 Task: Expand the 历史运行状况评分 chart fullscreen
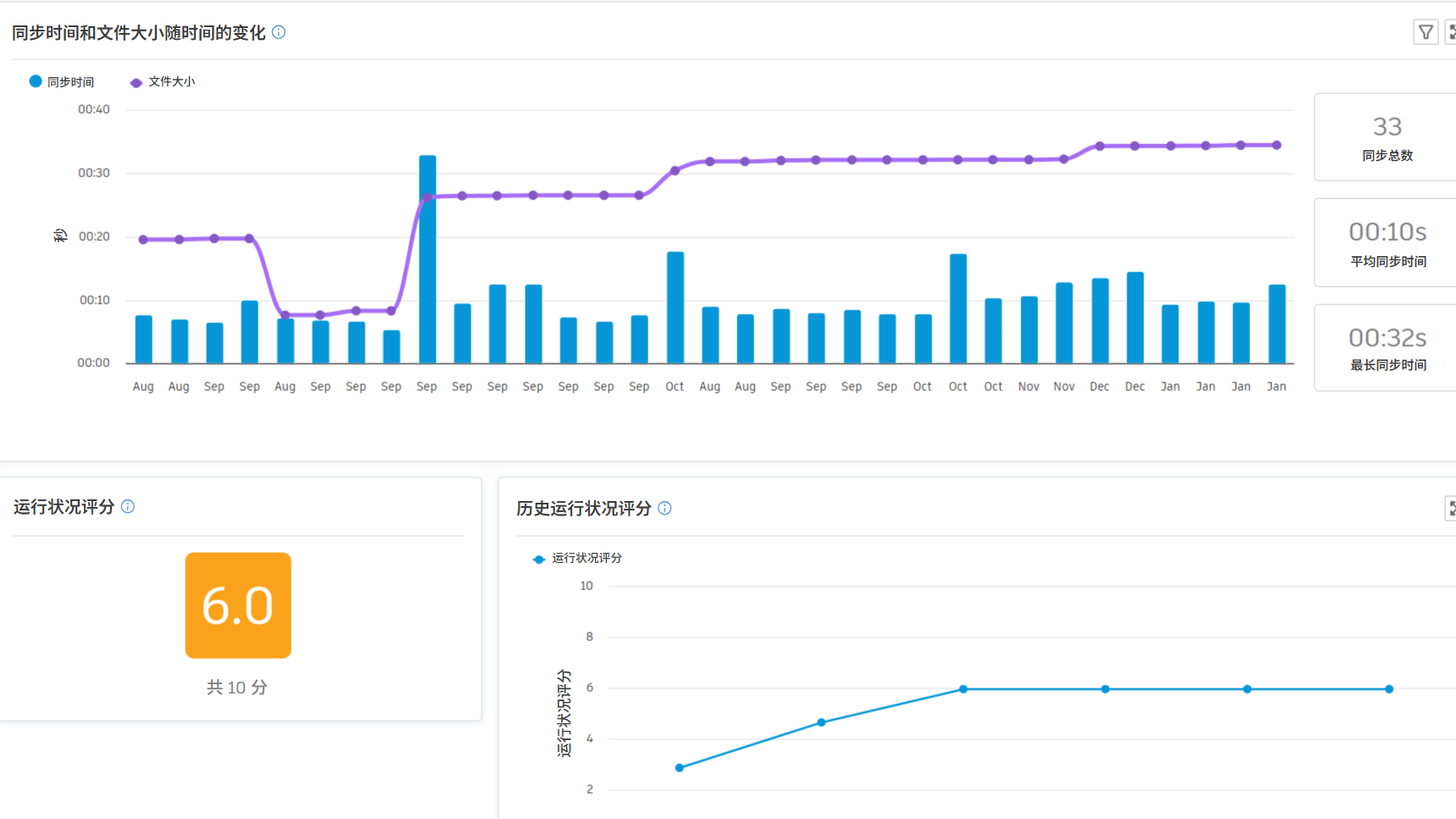(1451, 508)
